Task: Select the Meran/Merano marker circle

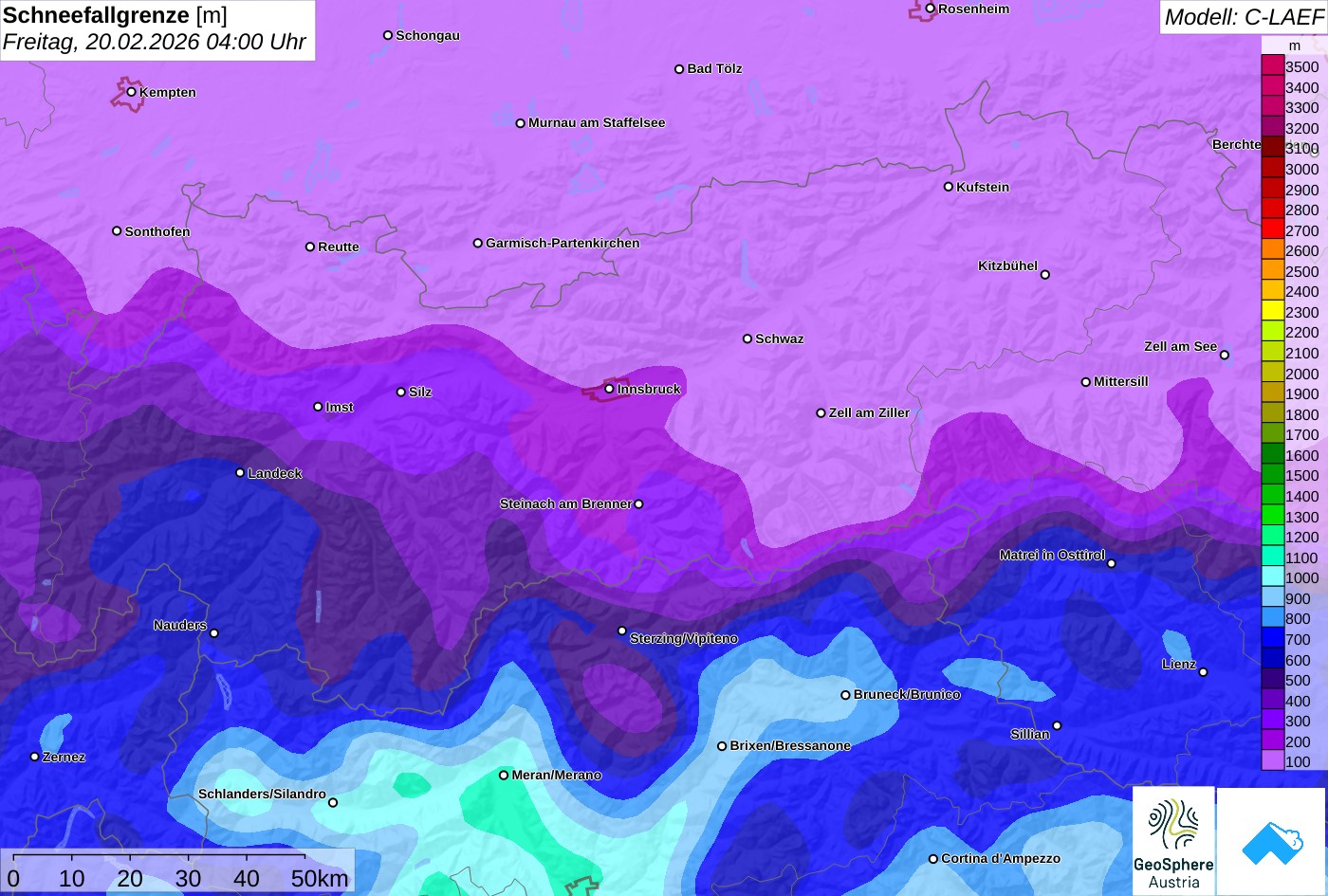Action: click(504, 776)
